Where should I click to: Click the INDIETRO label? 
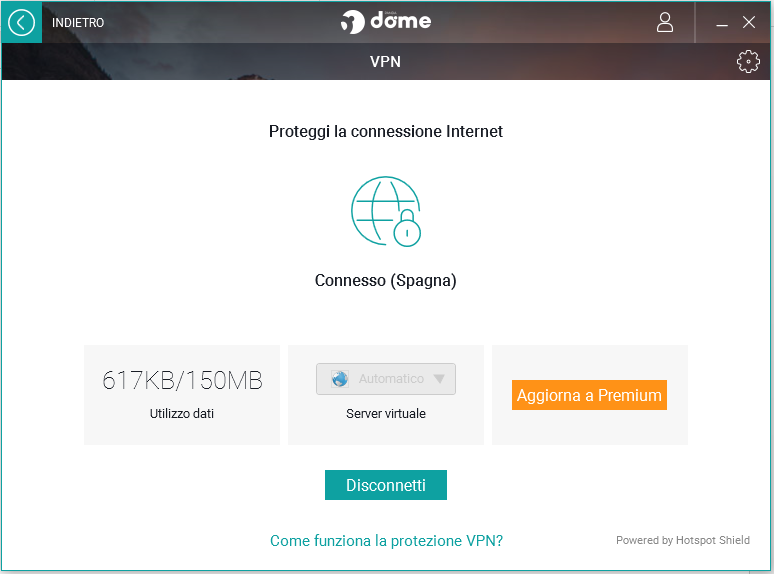click(x=78, y=23)
